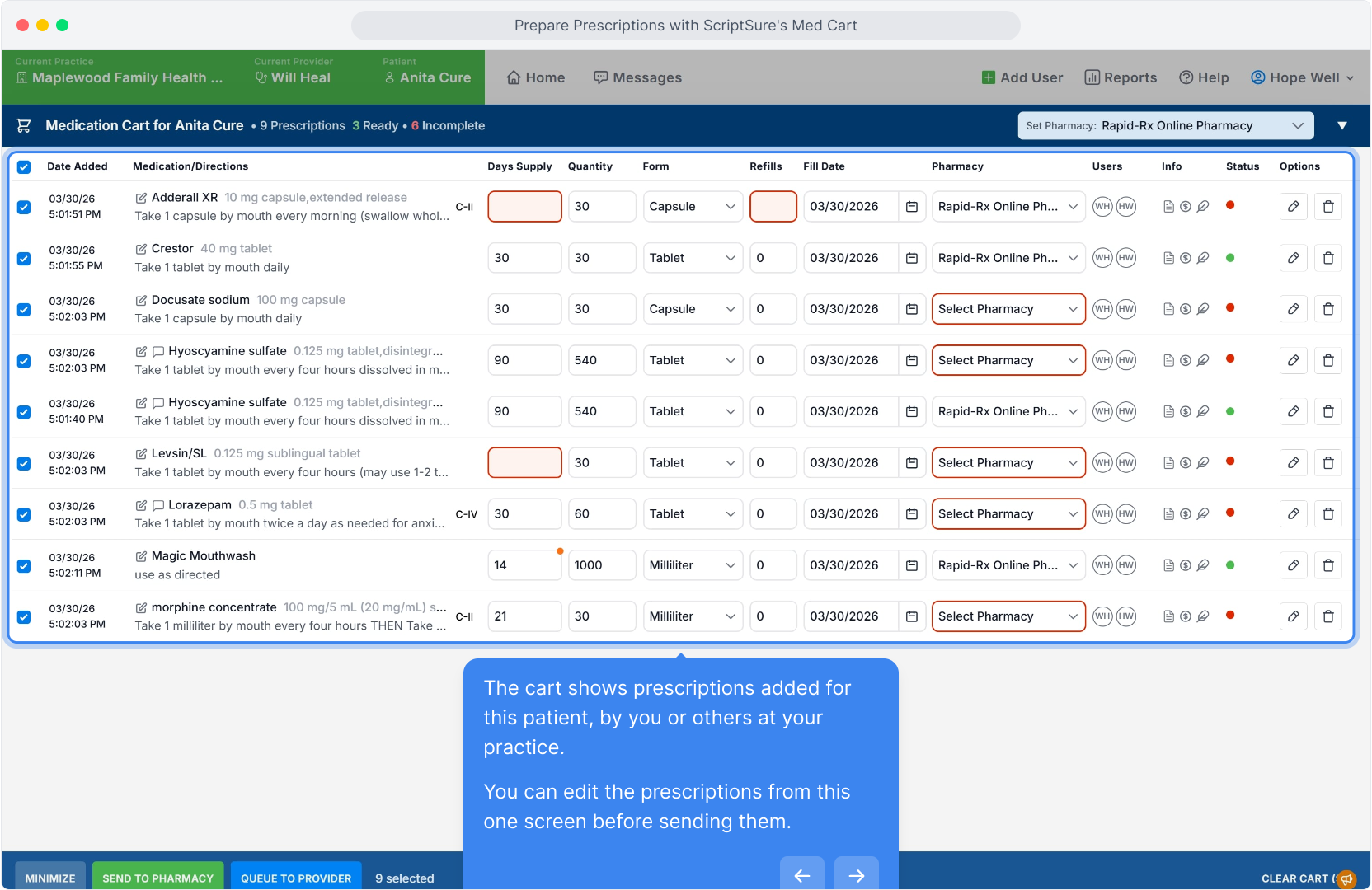Click the leaf icon in morphine concentrate row

1203,616
